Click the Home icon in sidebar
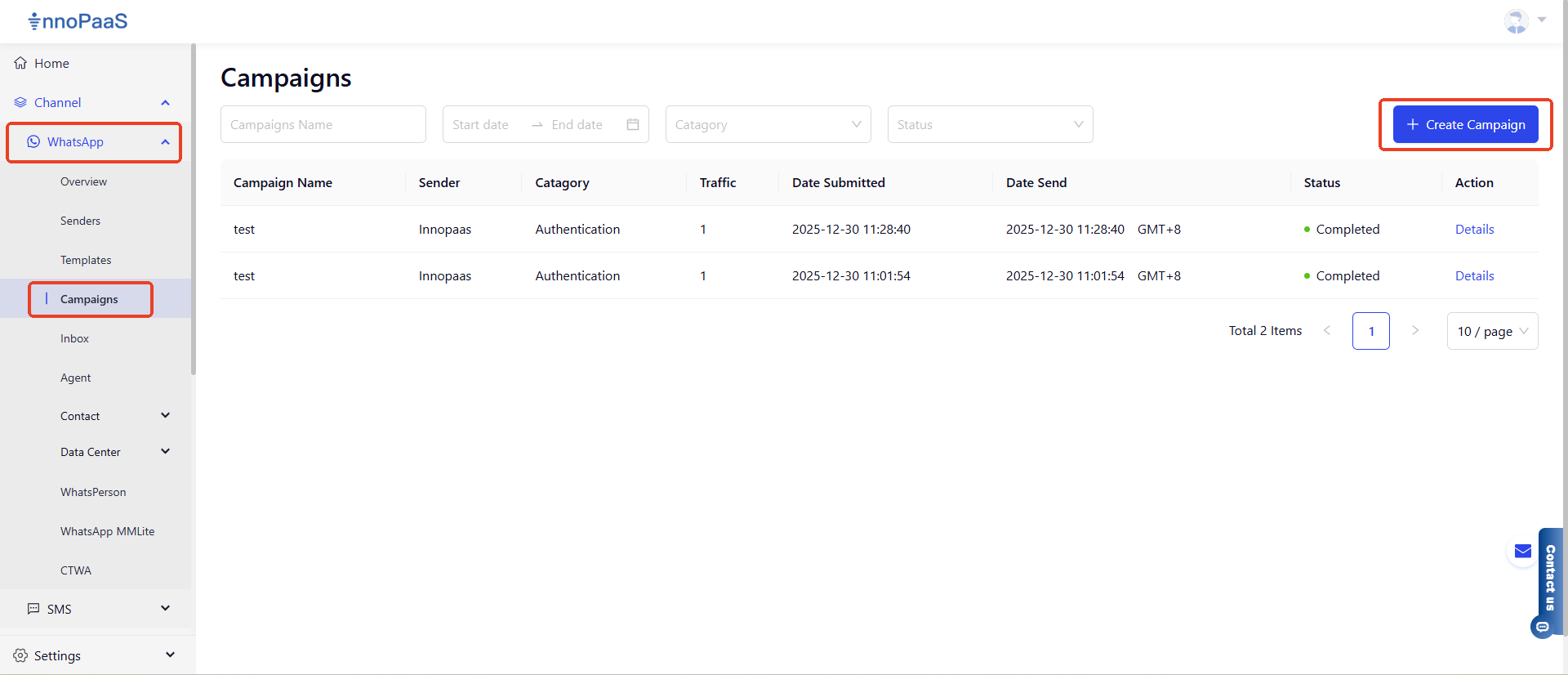1568x675 pixels. [20, 63]
